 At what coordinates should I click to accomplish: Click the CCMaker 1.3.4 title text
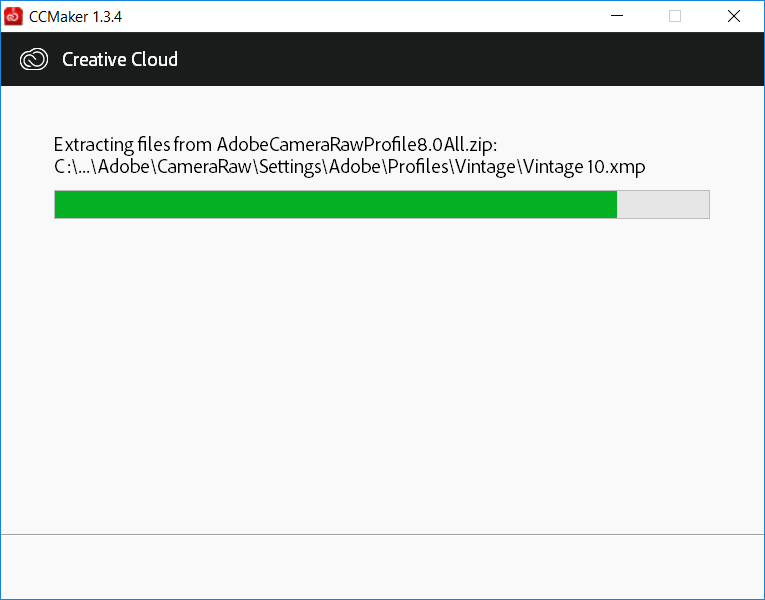[76, 17]
